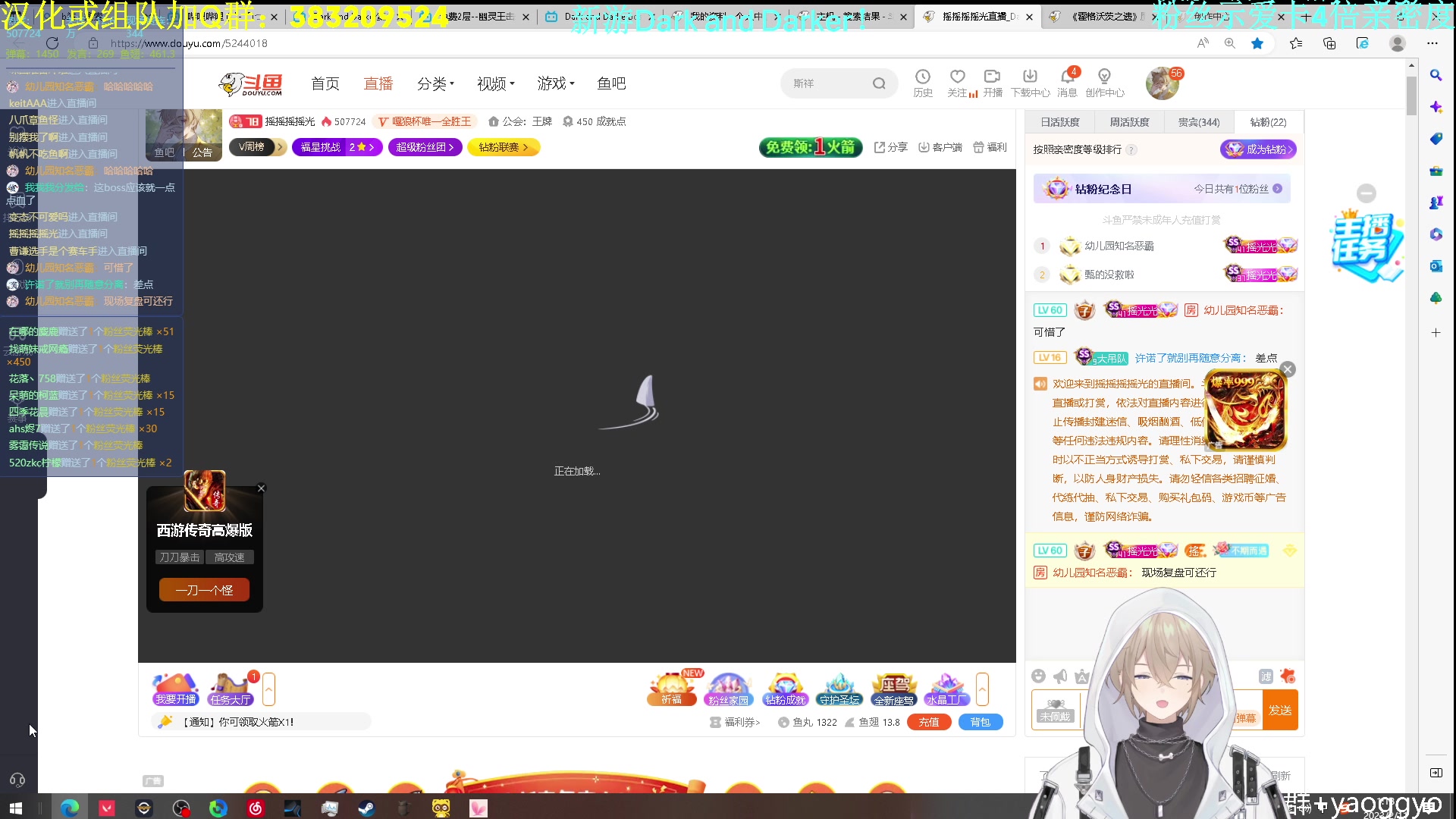Click the 背包 backpack button
Image resolution: width=1456 pixels, height=819 pixels.
click(981, 722)
